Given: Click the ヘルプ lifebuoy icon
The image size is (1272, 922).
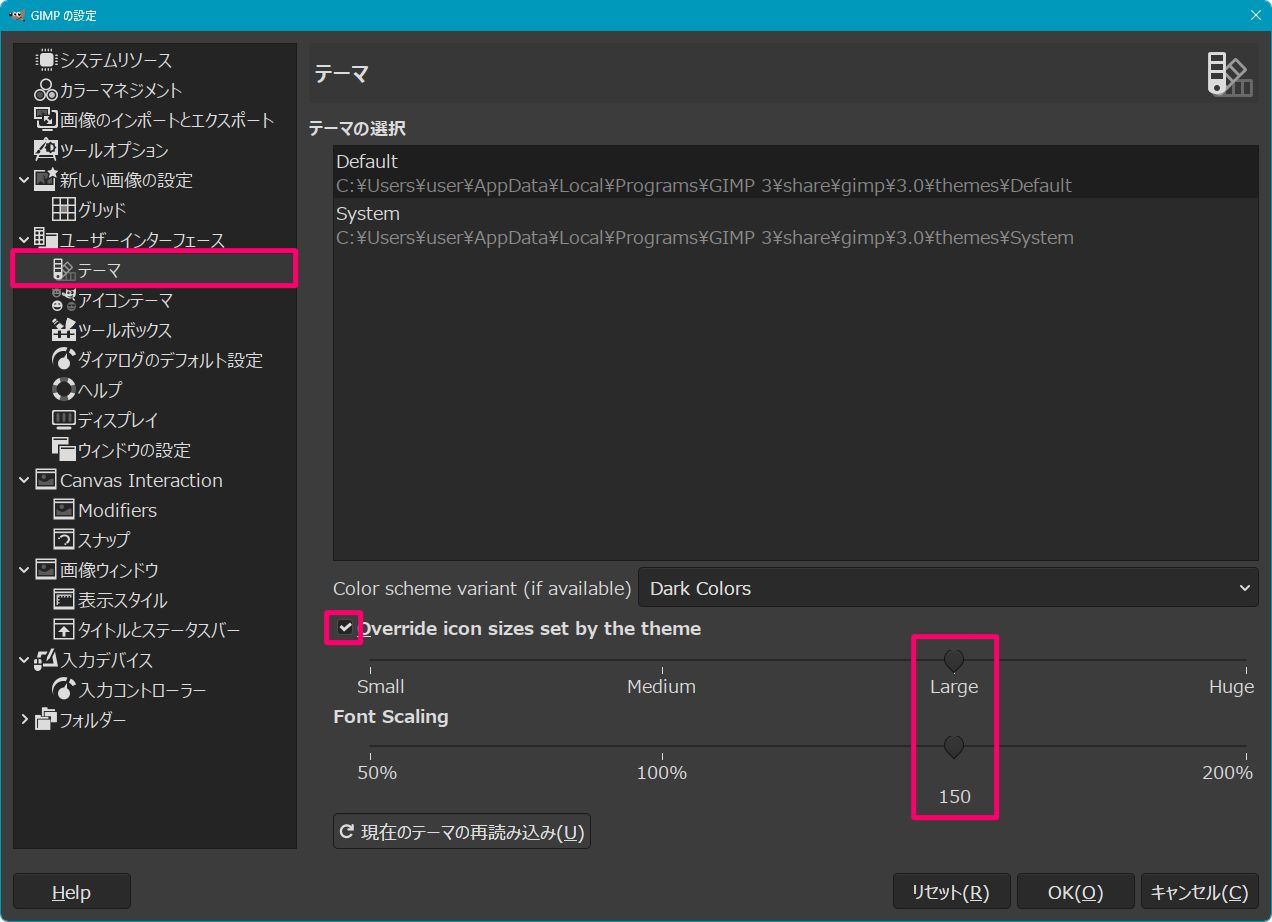Looking at the screenshot, I should 64,390.
